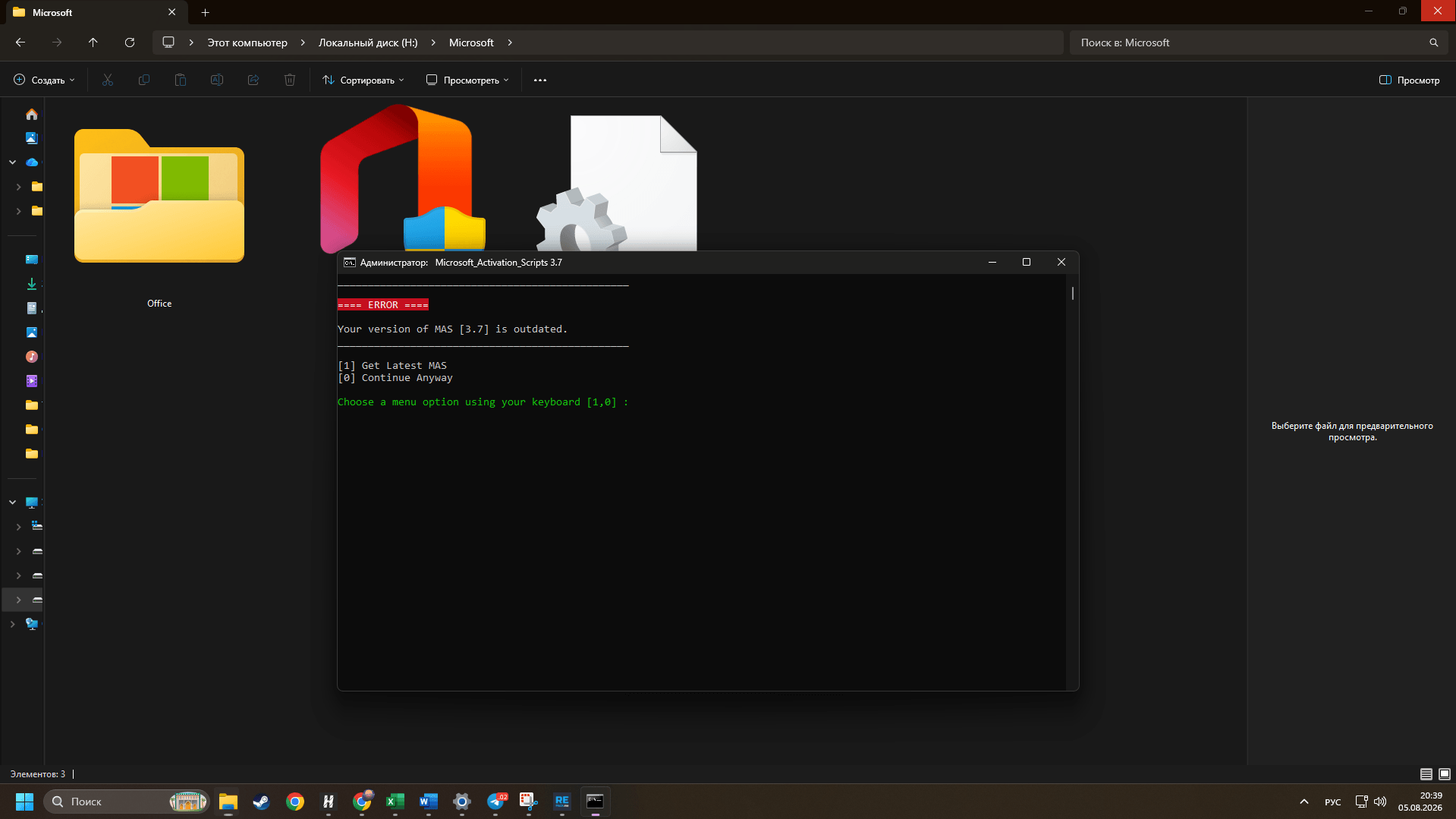Switch to large thumbnails view in status bar
Screen dimensions: 1456x819
click(1445, 774)
